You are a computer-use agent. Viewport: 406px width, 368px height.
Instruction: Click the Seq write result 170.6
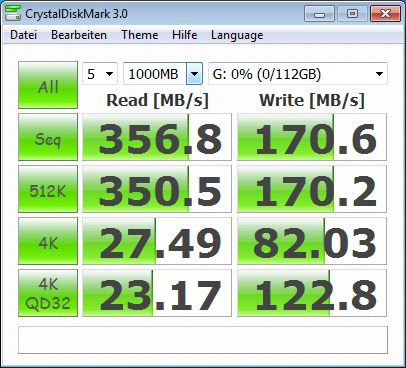pos(312,137)
